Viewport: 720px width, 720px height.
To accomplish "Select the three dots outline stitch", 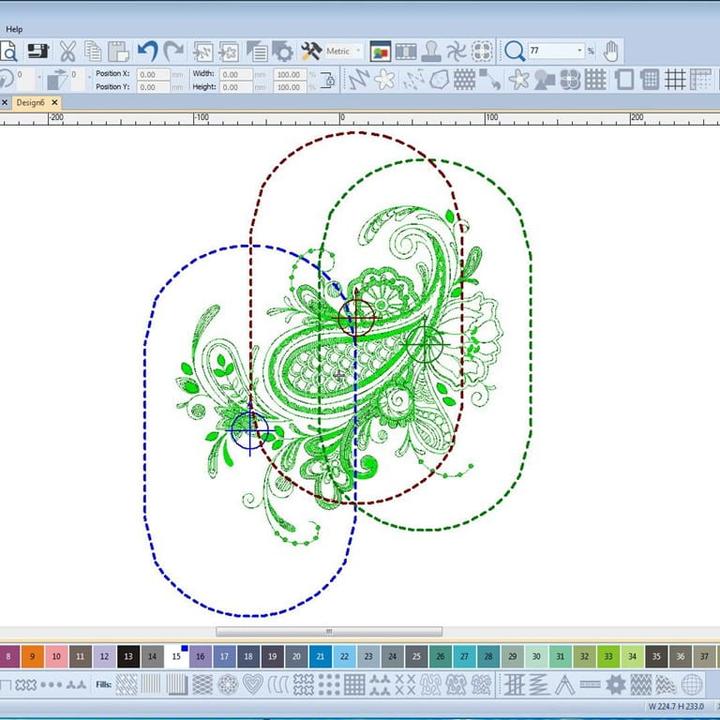I will pos(51,685).
